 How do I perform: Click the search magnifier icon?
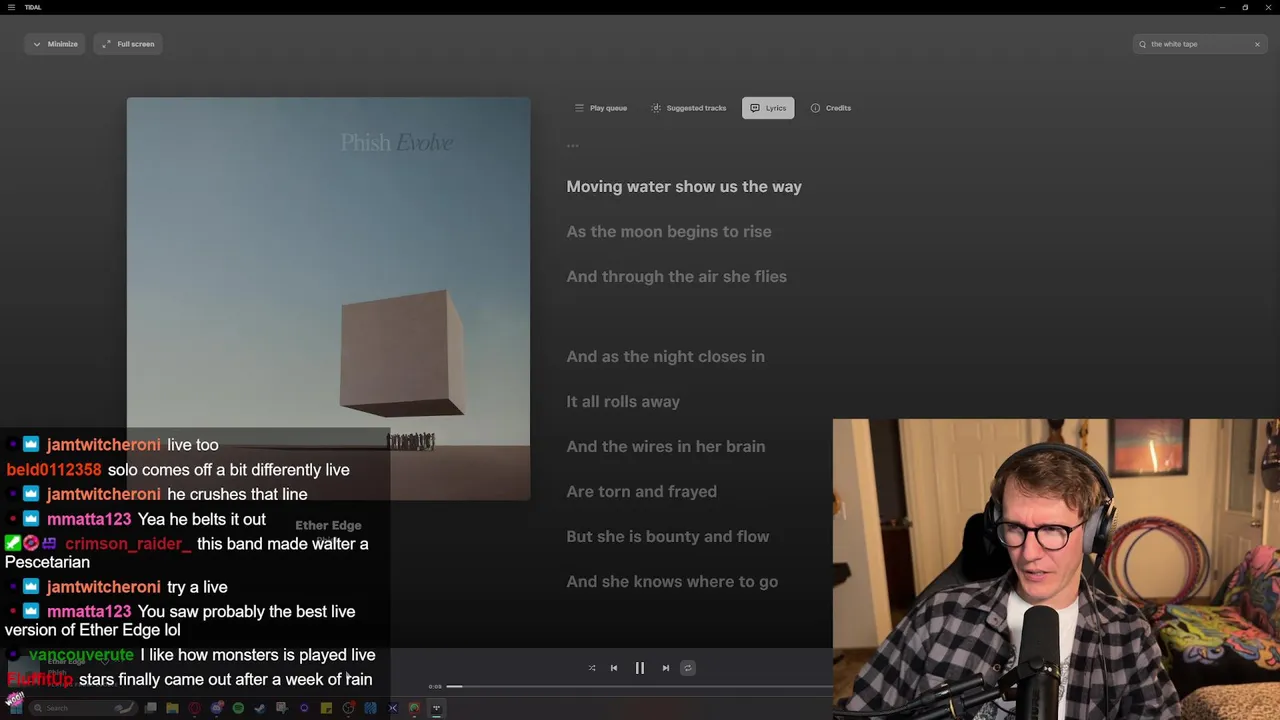pyautogui.click(x=1142, y=44)
